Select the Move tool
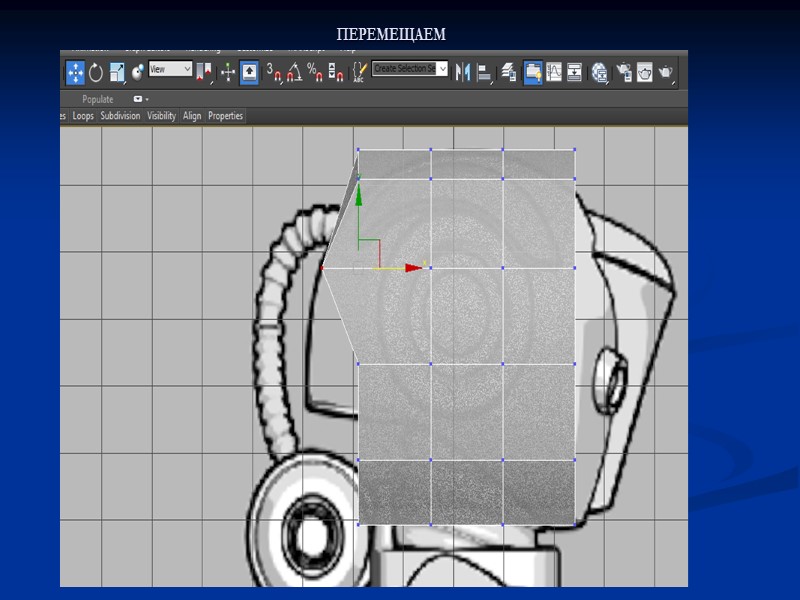The image size is (800, 600). coord(75,72)
